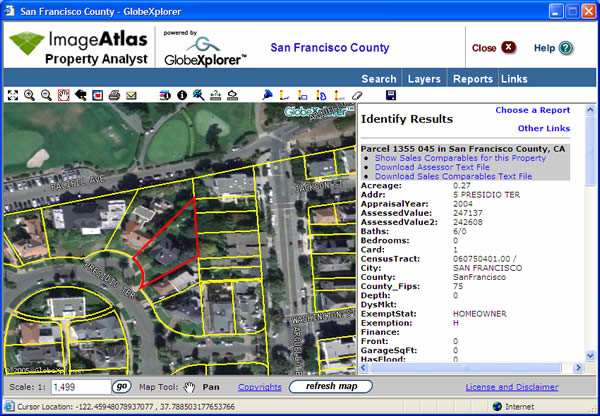Open the Search menu

tap(379, 79)
